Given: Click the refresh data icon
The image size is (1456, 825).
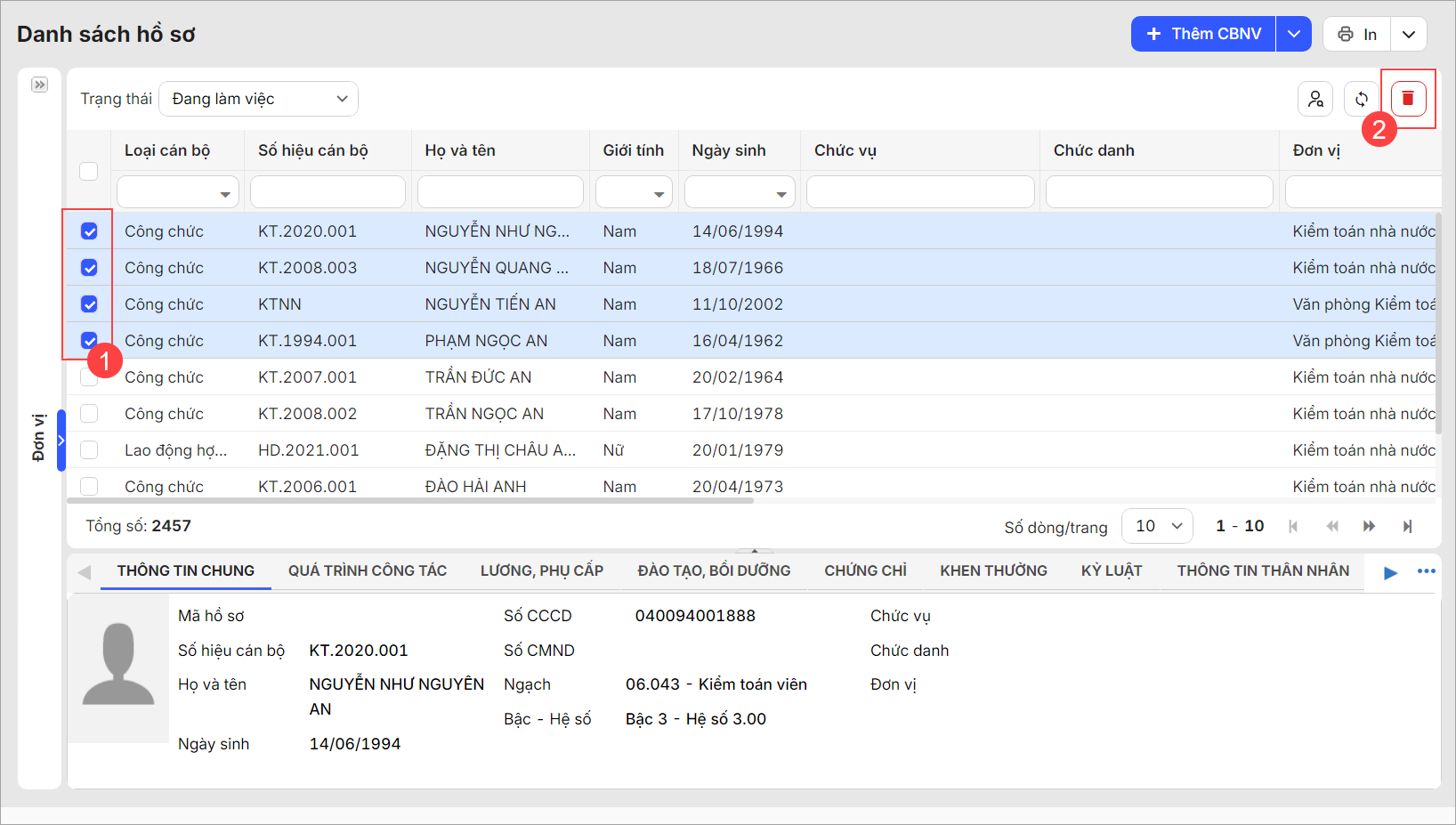Looking at the screenshot, I should pyautogui.click(x=1361, y=99).
